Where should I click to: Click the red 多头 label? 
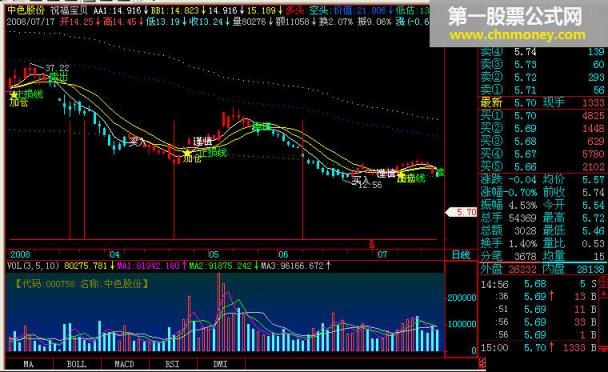(x=295, y=10)
